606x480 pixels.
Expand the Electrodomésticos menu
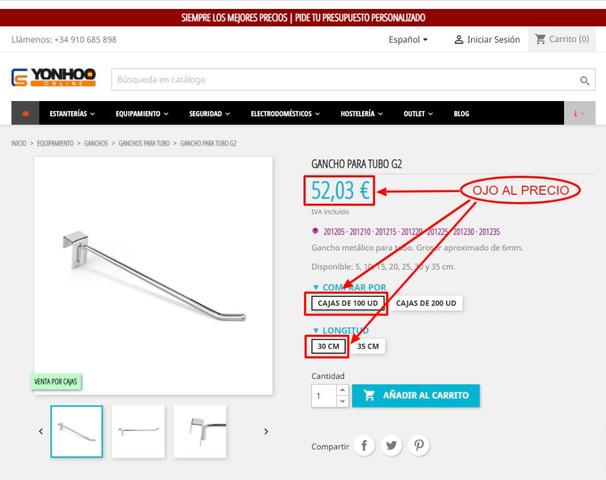285,114
